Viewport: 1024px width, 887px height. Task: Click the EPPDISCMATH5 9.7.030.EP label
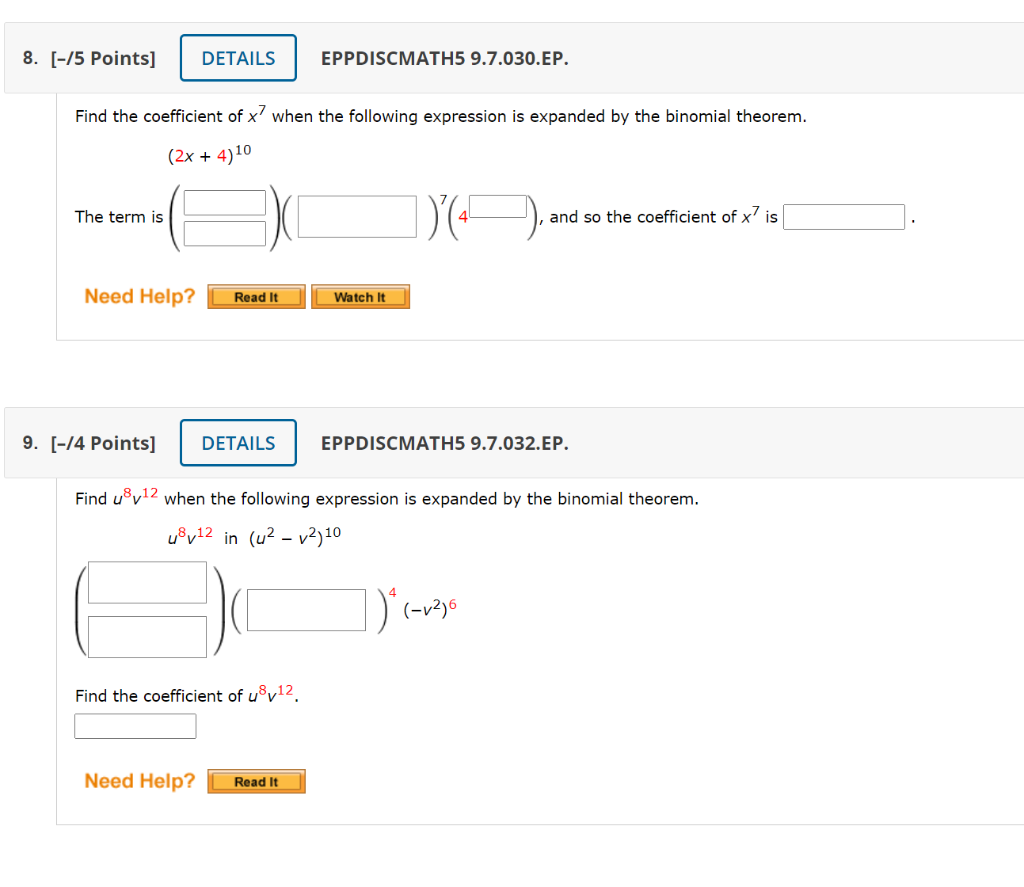pyautogui.click(x=444, y=58)
